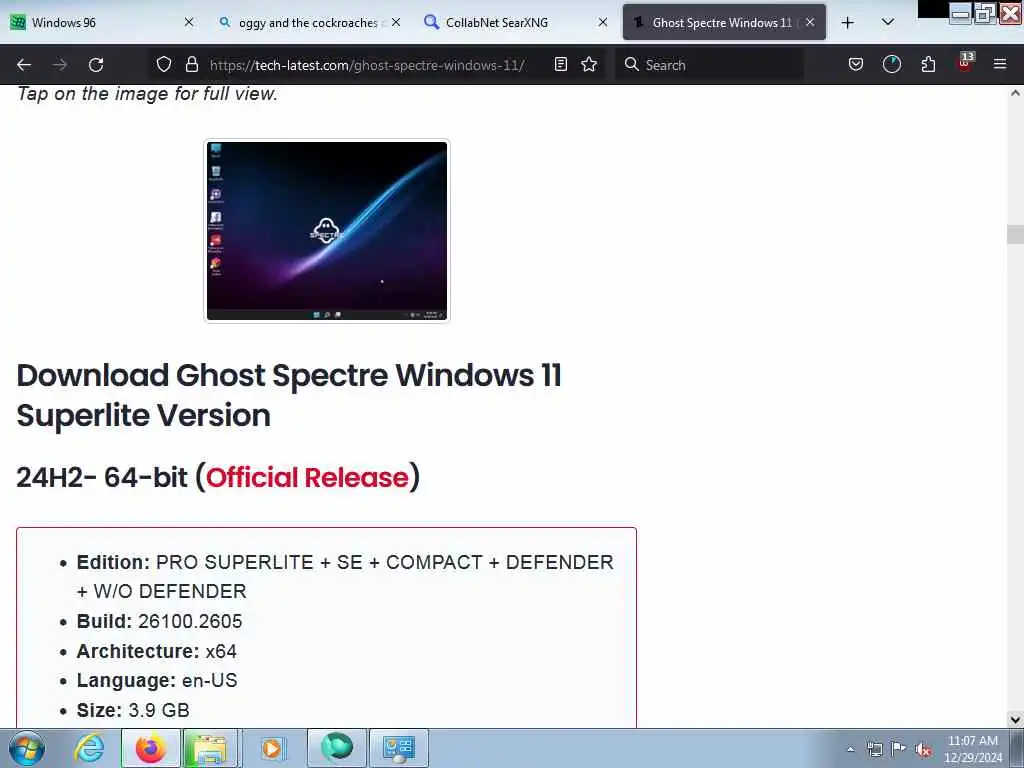Switch to oggy and the cockroaches tab

[x=310, y=23]
